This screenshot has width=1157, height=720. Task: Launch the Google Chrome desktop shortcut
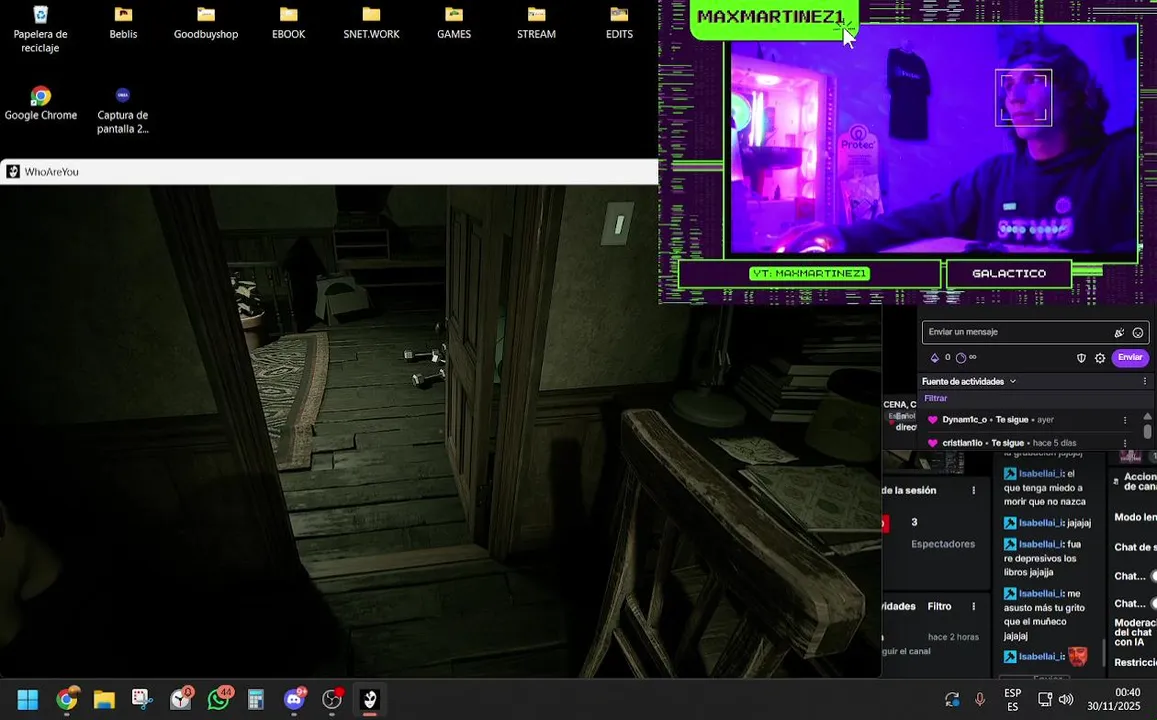coord(41,103)
